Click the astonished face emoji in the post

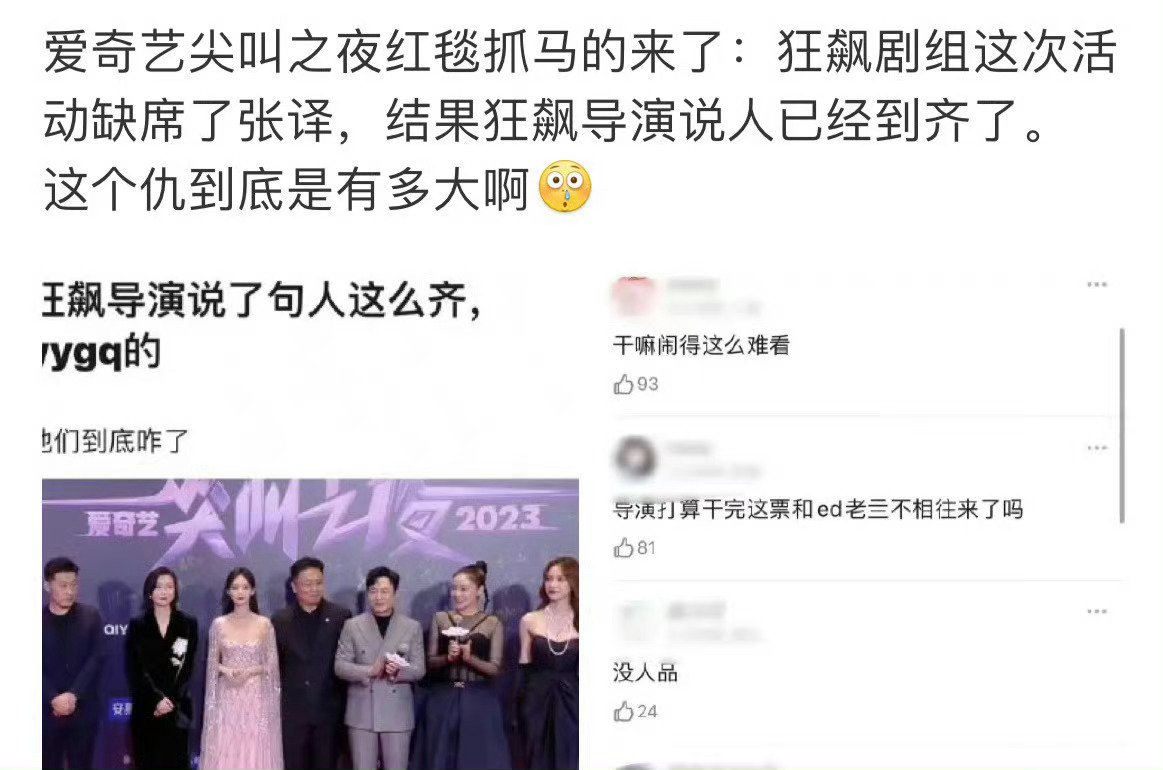click(x=565, y=187)
